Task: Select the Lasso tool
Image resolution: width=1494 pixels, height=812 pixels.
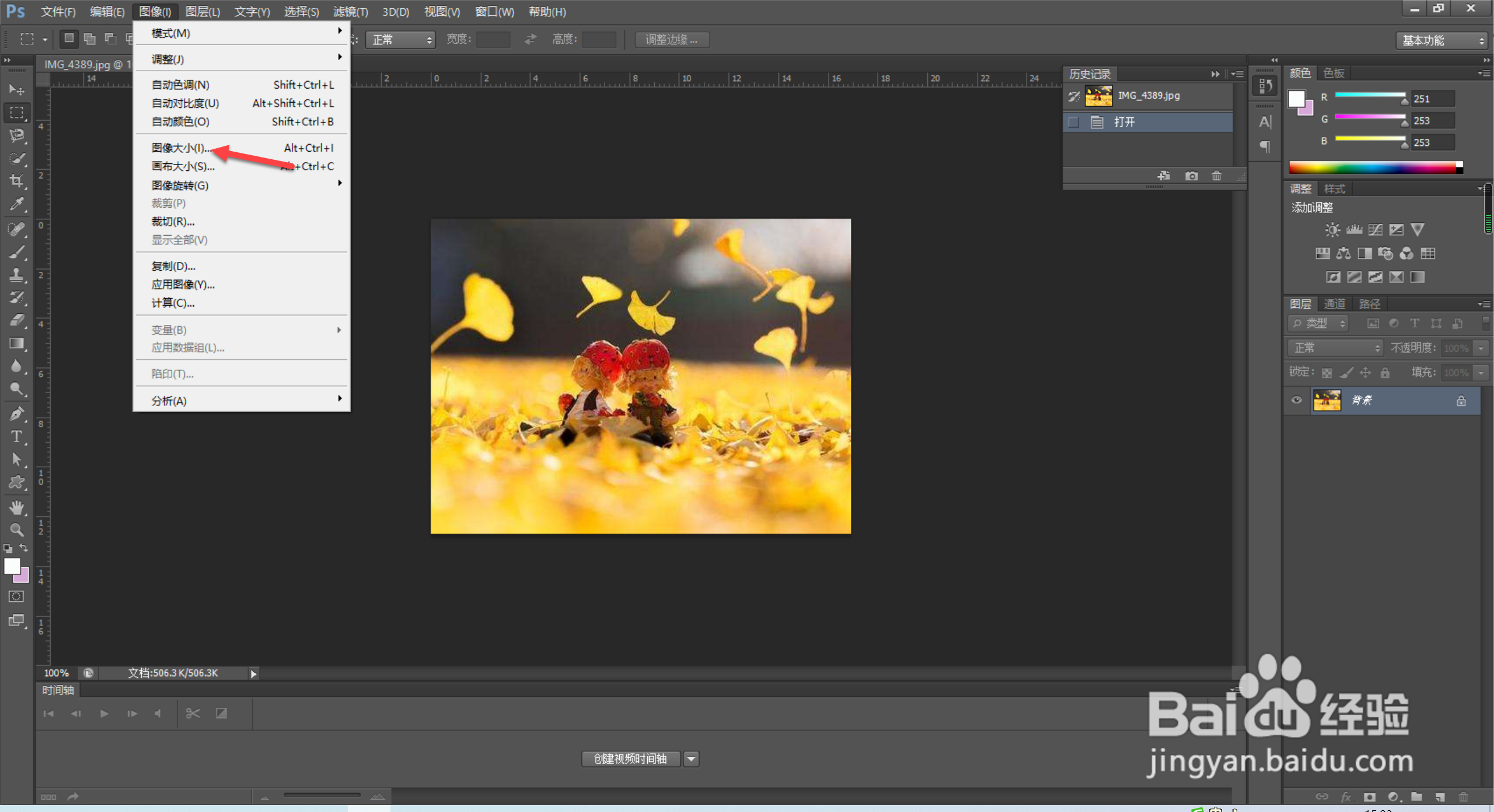Action: 16,135
